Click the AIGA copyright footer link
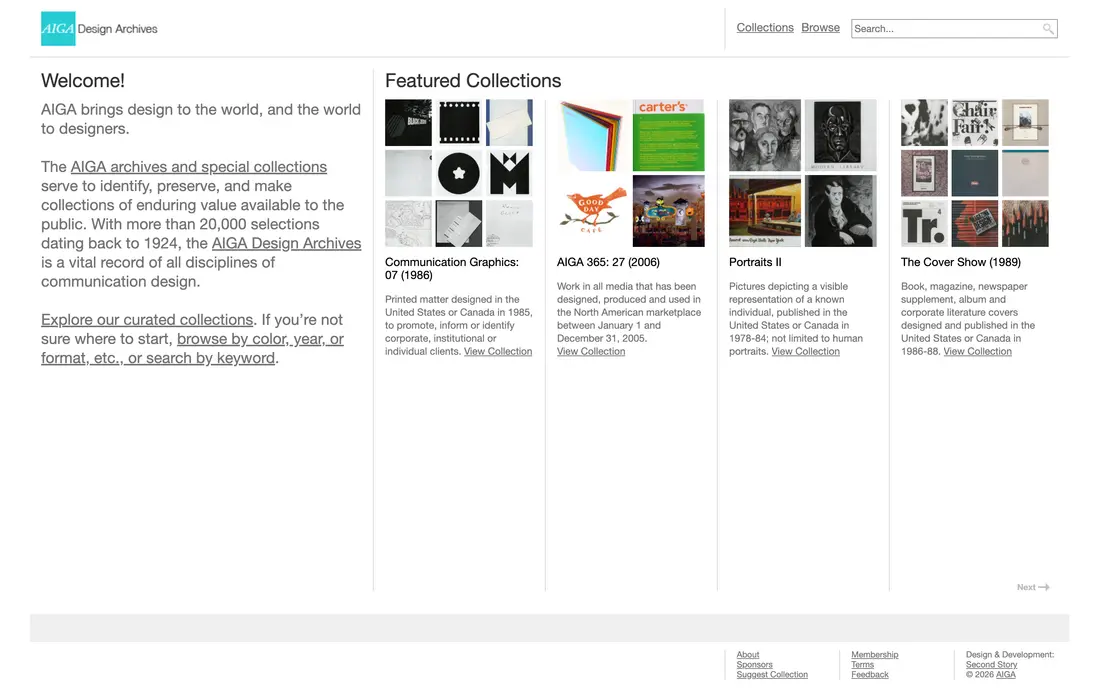The height and width of the screenshot is (688, 1100). click(x=1005, y=675)
